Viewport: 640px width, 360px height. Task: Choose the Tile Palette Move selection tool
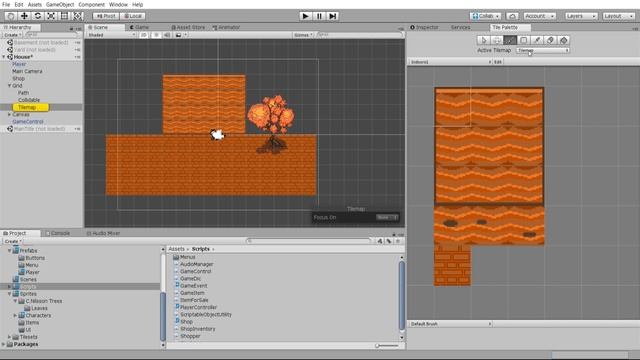click(x=497, y=40)
